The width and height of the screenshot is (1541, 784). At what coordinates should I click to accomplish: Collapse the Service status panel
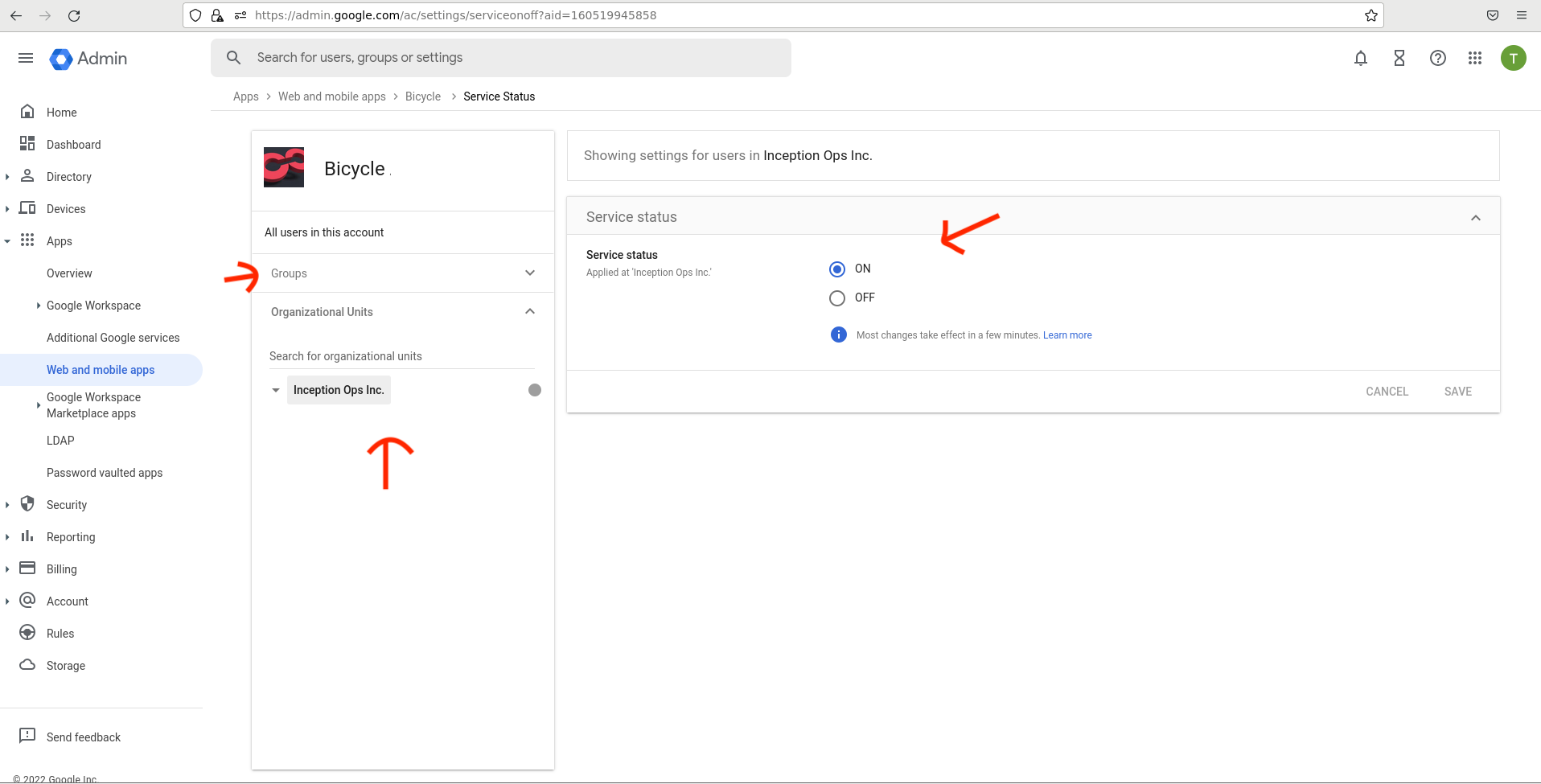click(x=1476, y=218)
